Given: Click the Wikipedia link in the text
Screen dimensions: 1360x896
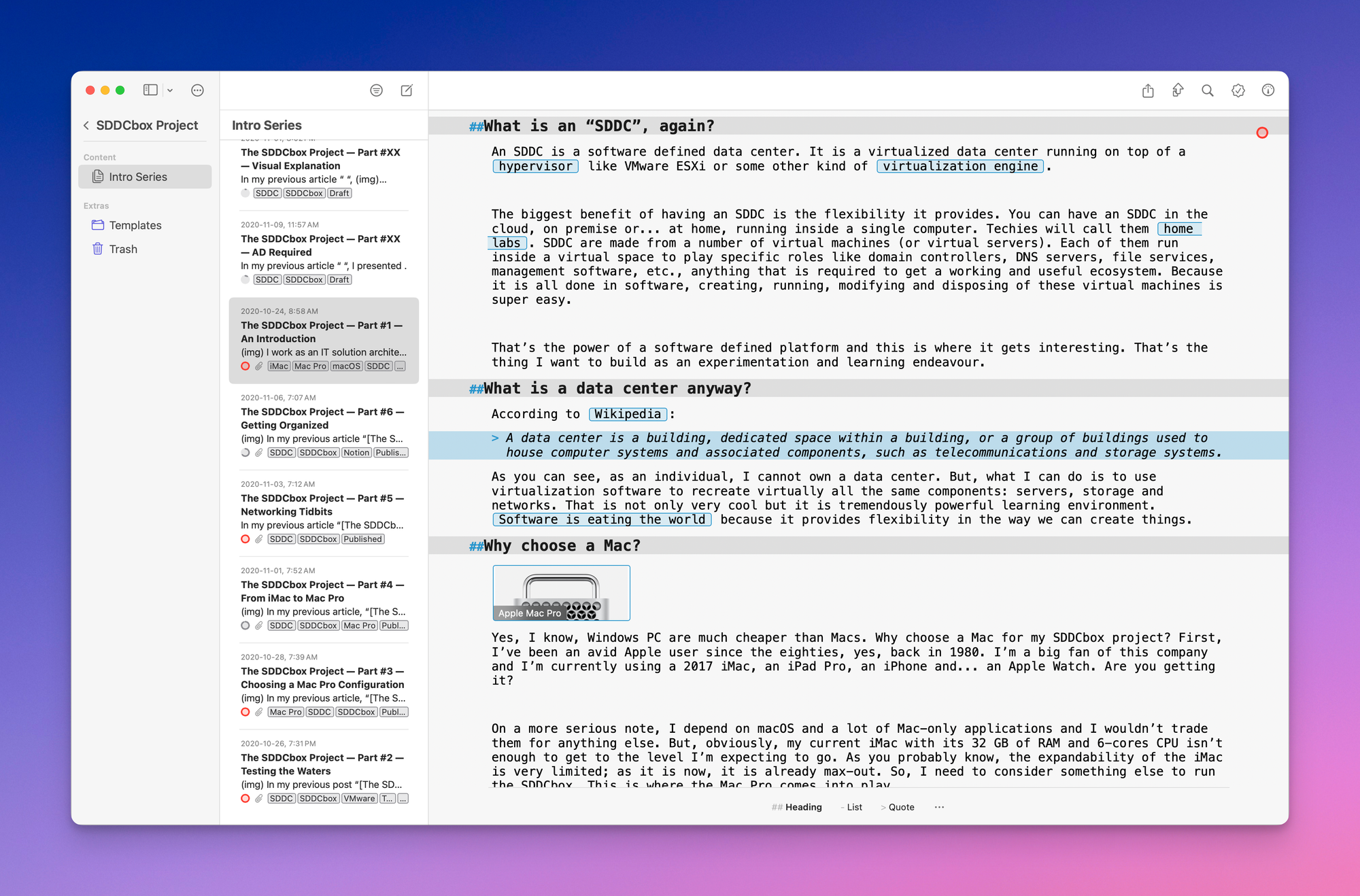Looking at the screenshot, I should [626, 413].
